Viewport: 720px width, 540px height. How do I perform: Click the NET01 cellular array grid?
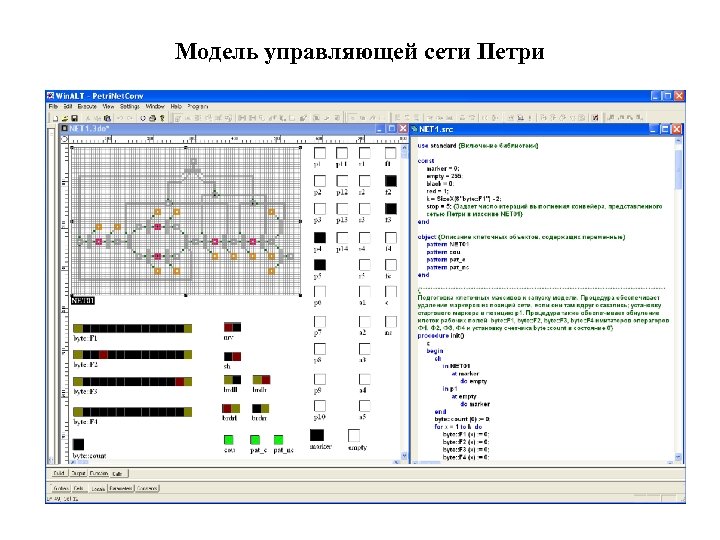[186, 221]
